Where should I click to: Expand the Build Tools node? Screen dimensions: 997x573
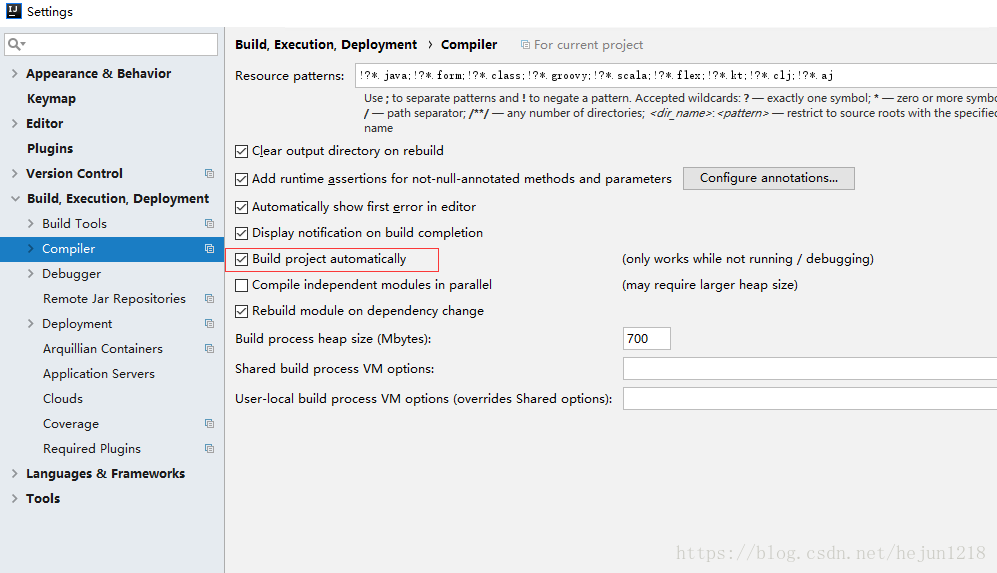click(31, 223)
